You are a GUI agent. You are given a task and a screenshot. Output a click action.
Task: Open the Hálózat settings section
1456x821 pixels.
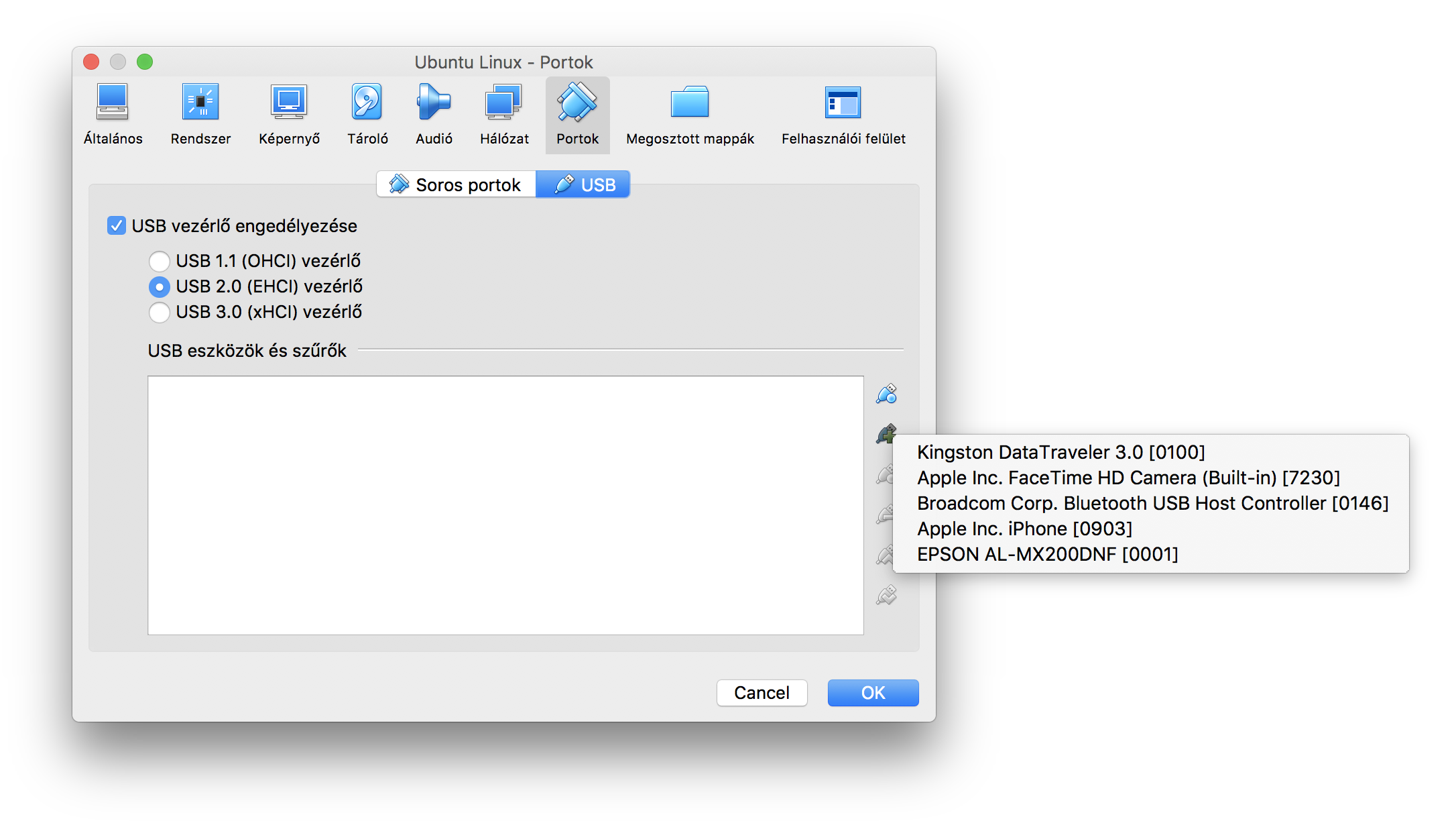click(504, 115)
